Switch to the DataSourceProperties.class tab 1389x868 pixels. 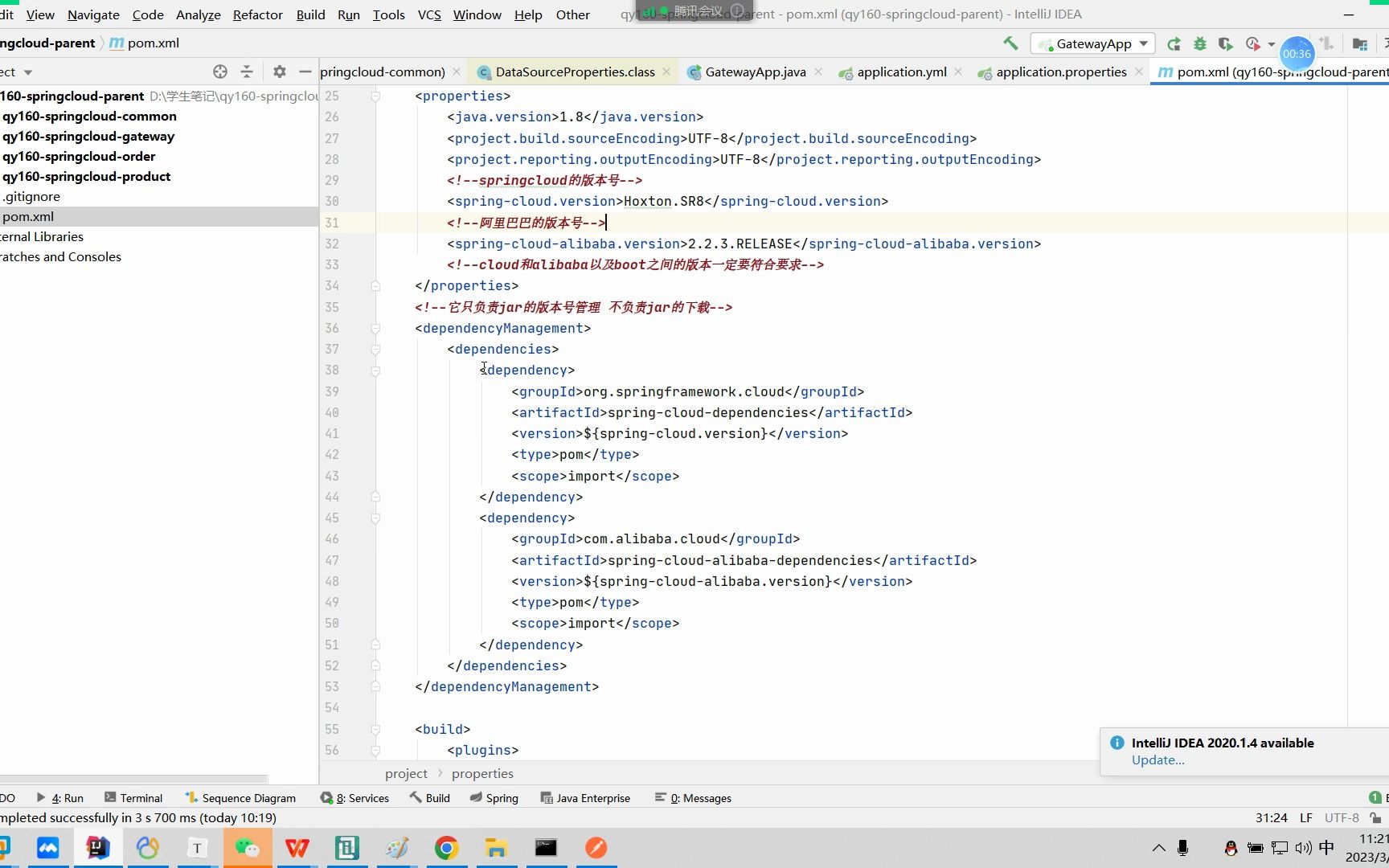click(x=575, y=72)
